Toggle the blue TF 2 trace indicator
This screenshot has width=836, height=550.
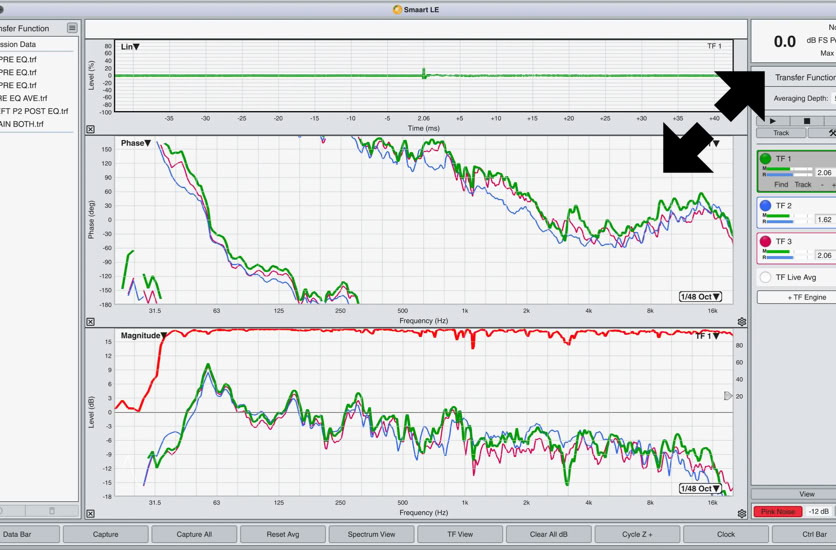pos(765,206)
